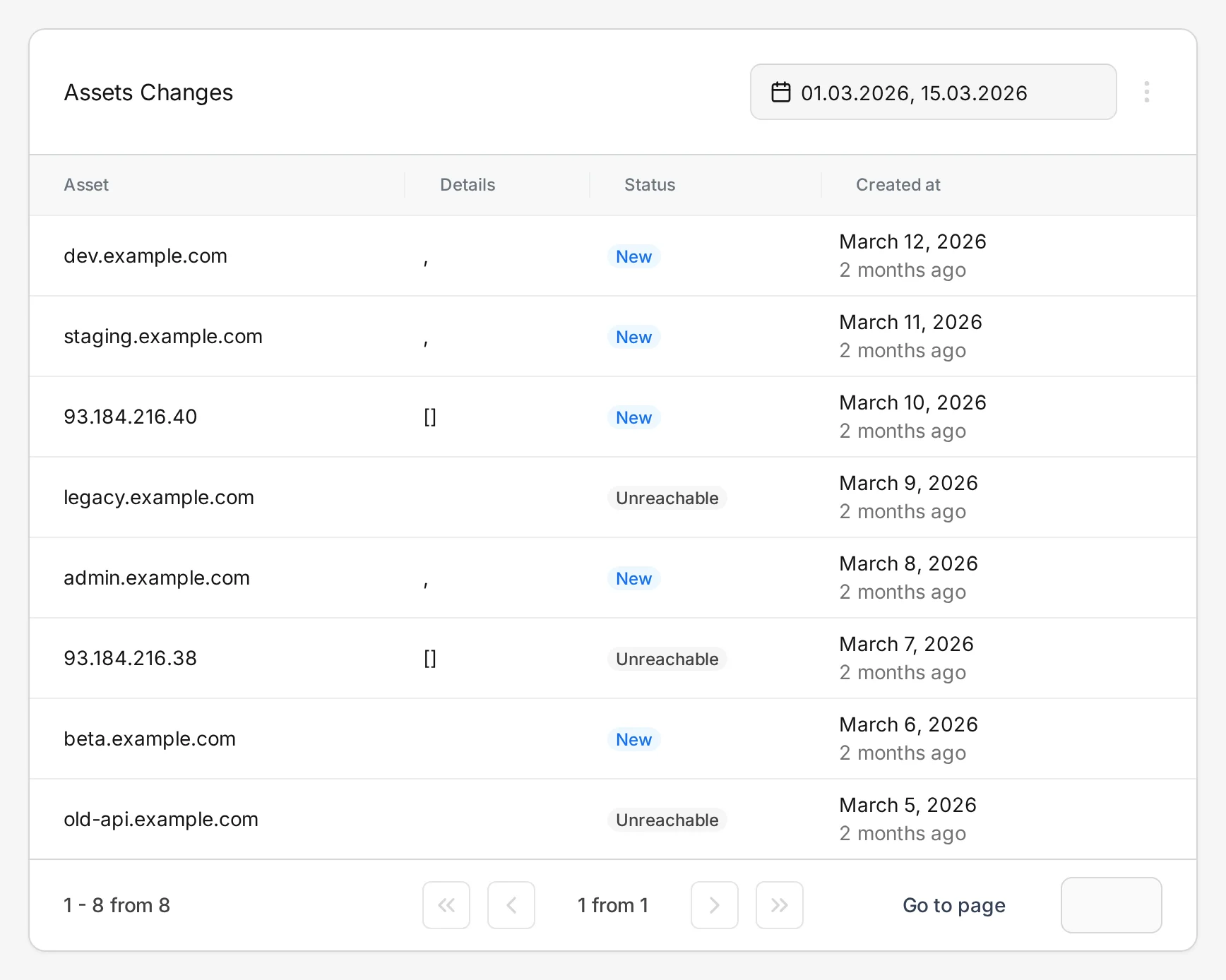This screenshot has width=1226, height=980.
Task: Go to previous page with left chevron
Action: coord(511,905)
